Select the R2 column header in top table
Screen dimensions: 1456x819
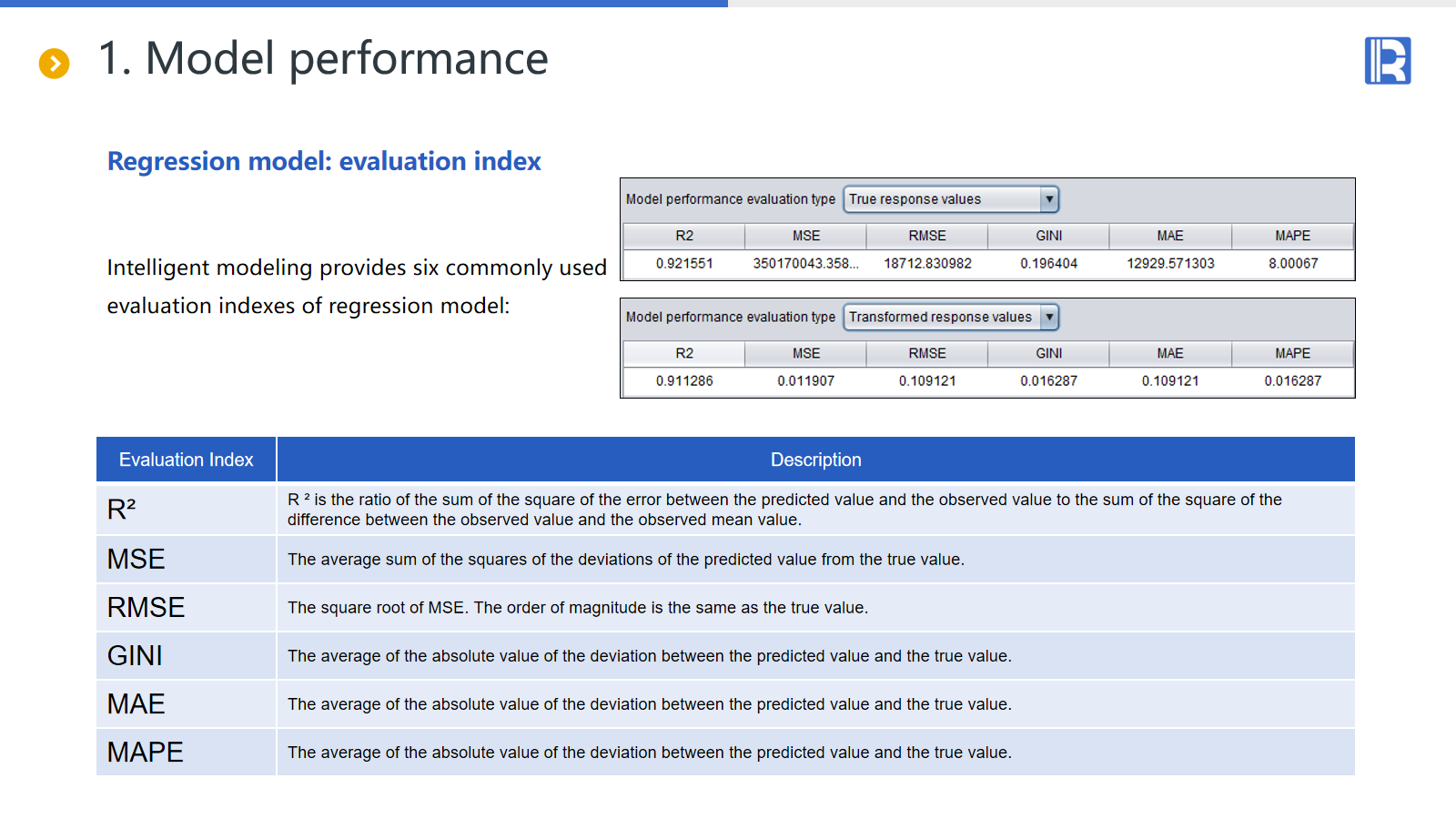[684, 236]
